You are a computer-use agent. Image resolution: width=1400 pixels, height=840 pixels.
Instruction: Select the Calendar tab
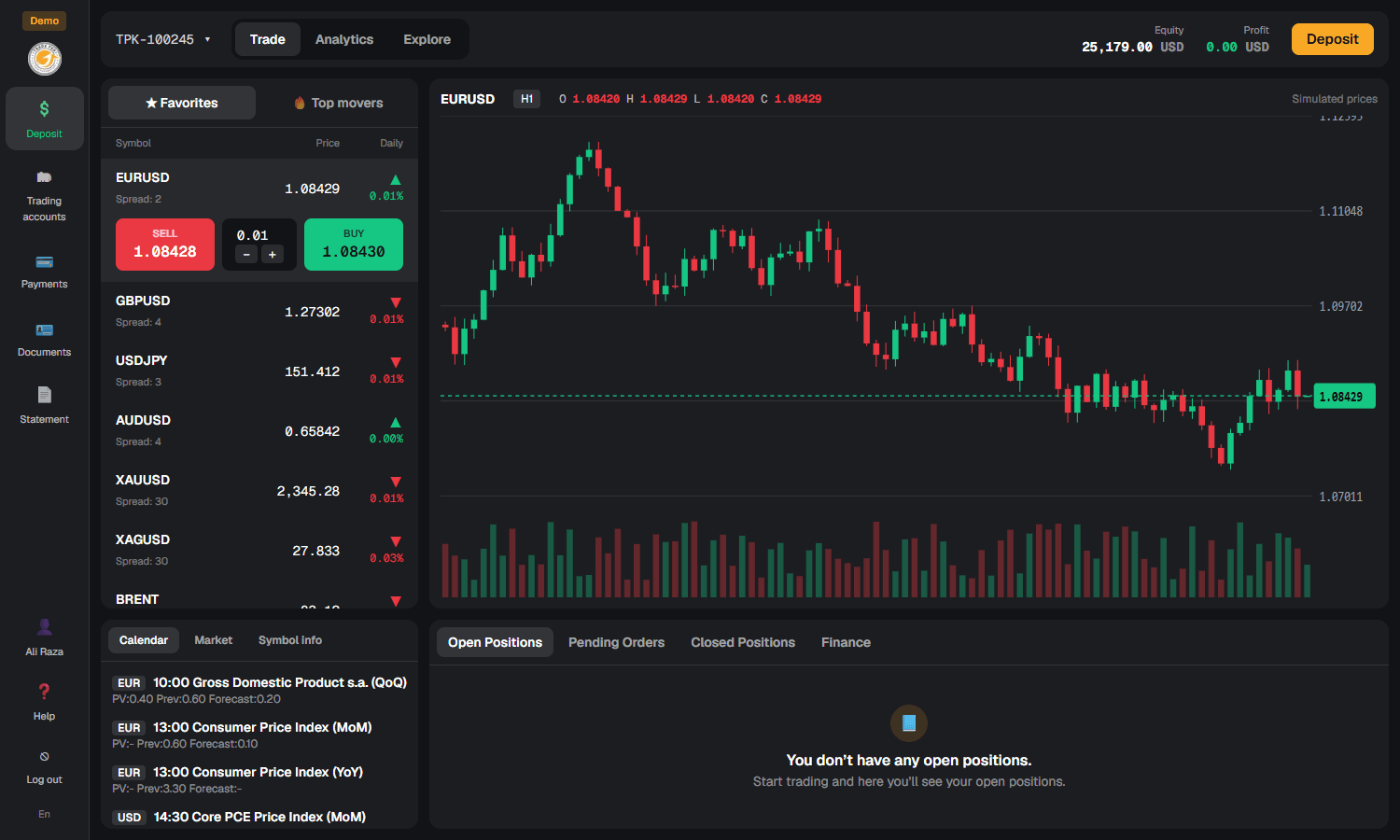coord(144,640)
